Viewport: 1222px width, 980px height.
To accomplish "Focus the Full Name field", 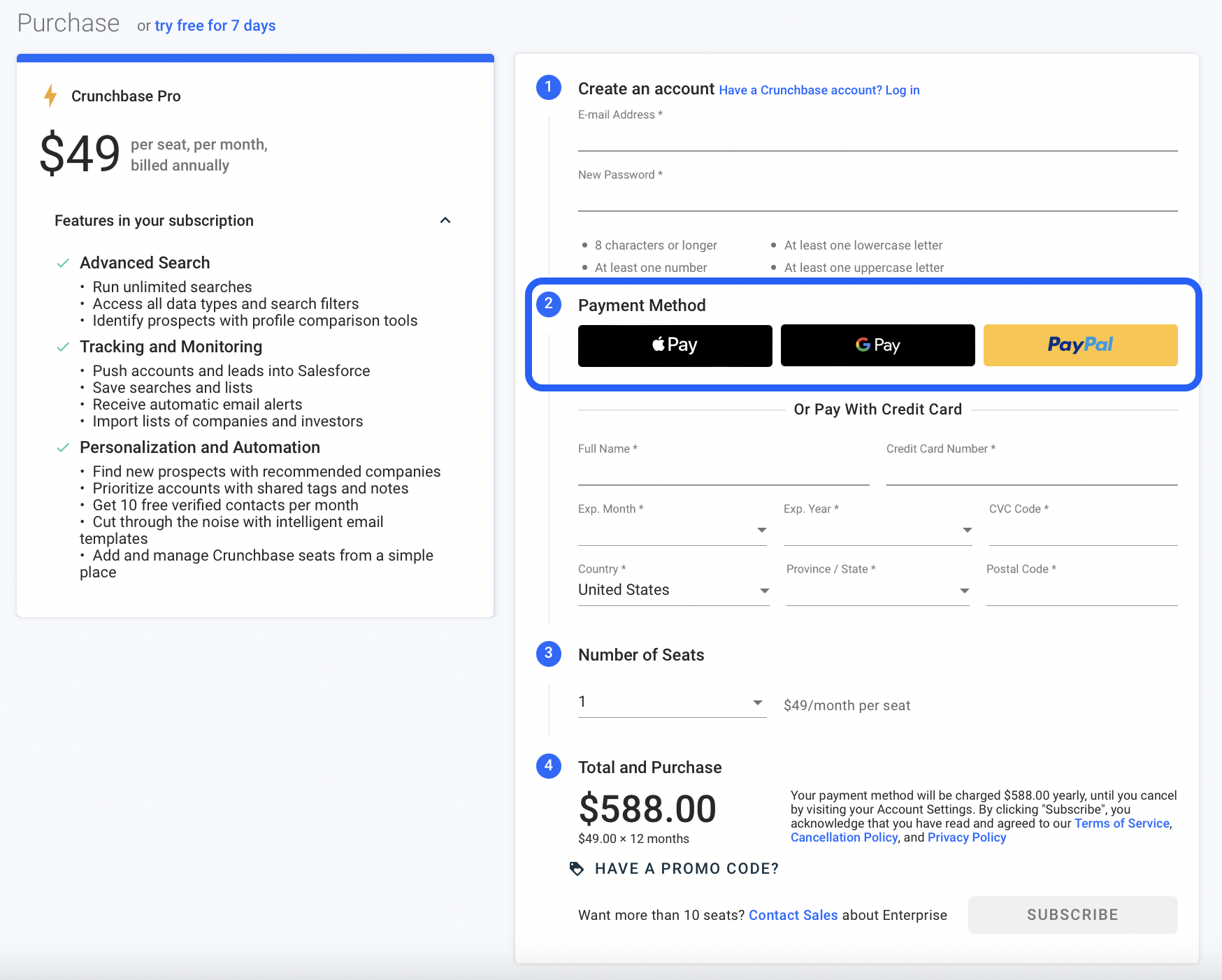I will pyautogui.click(x=724, y=471).
